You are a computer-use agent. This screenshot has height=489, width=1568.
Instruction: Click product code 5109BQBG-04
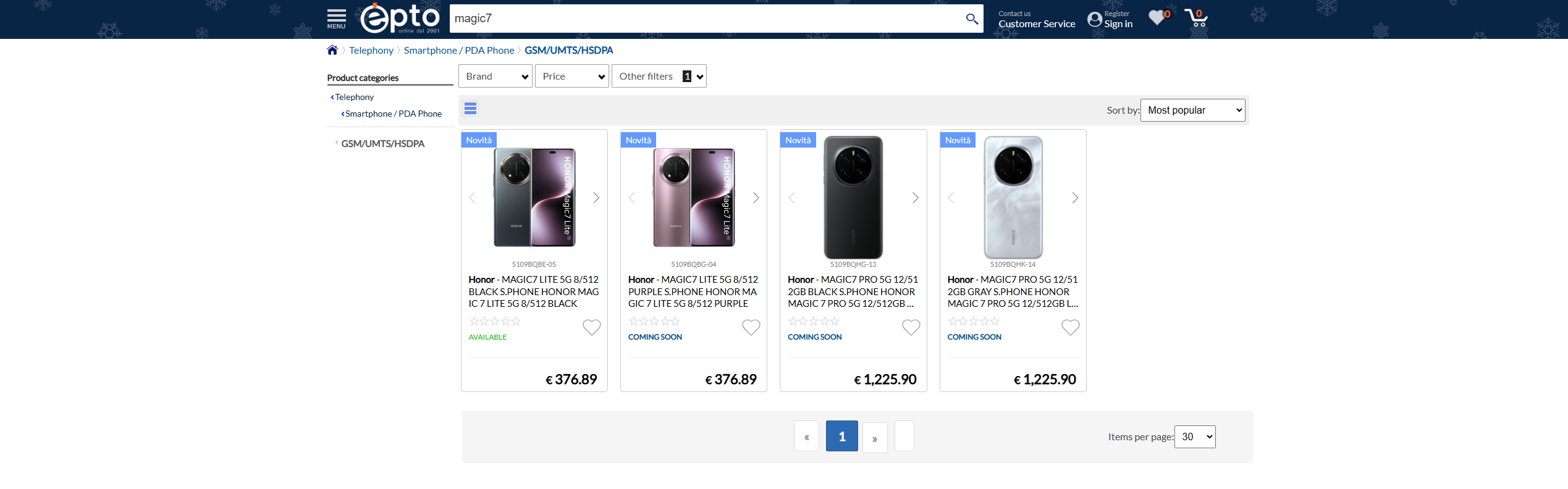click(694, 264)
